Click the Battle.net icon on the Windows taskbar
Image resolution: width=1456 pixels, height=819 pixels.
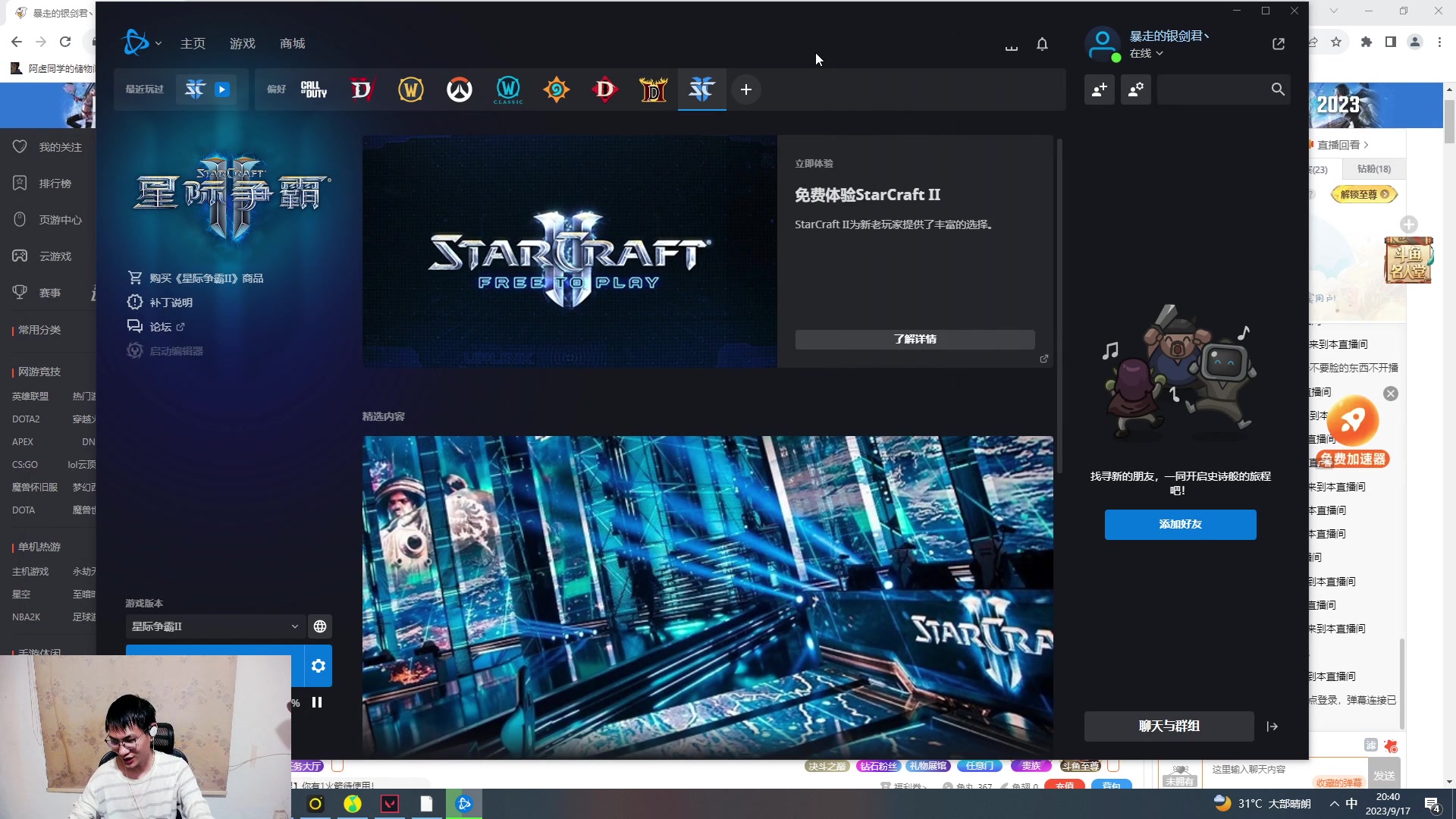point(464,803)
